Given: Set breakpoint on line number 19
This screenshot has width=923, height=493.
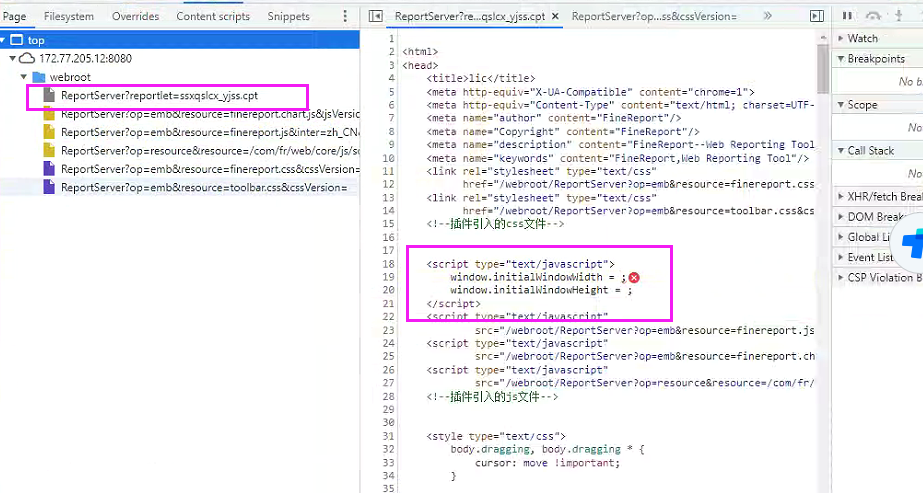Looking at the screenshot, I should (x=389, y=277).
